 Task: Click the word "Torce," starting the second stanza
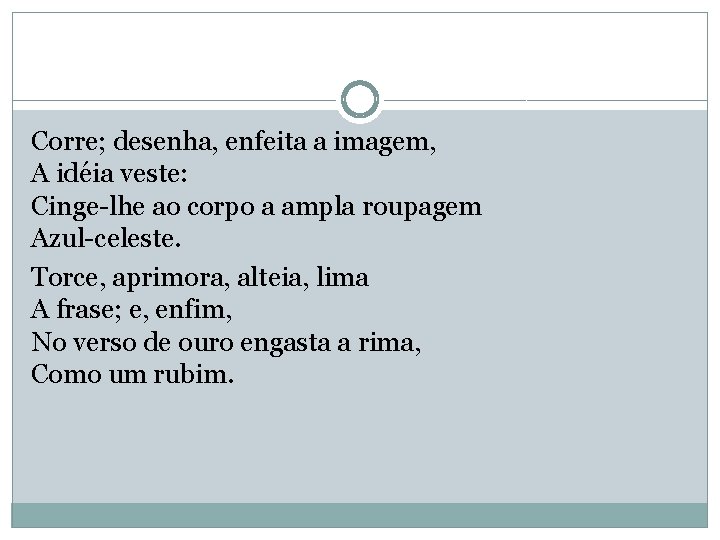coord(62,278)
